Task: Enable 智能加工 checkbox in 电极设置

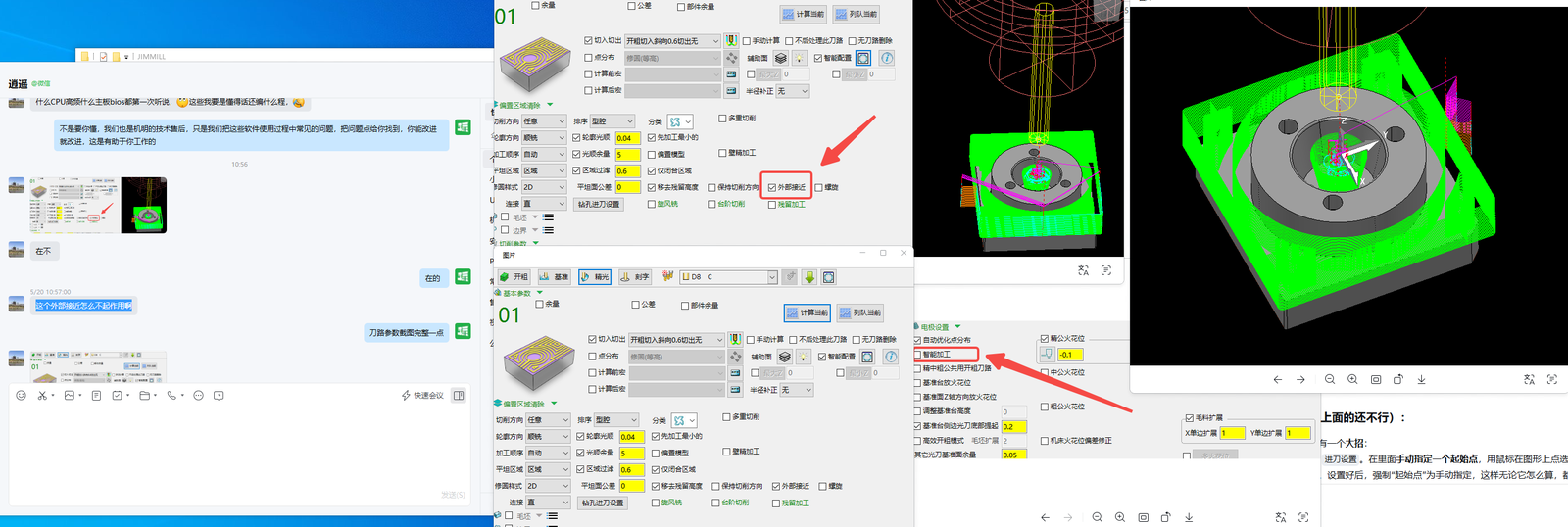Action: click(x=918, y=354)
